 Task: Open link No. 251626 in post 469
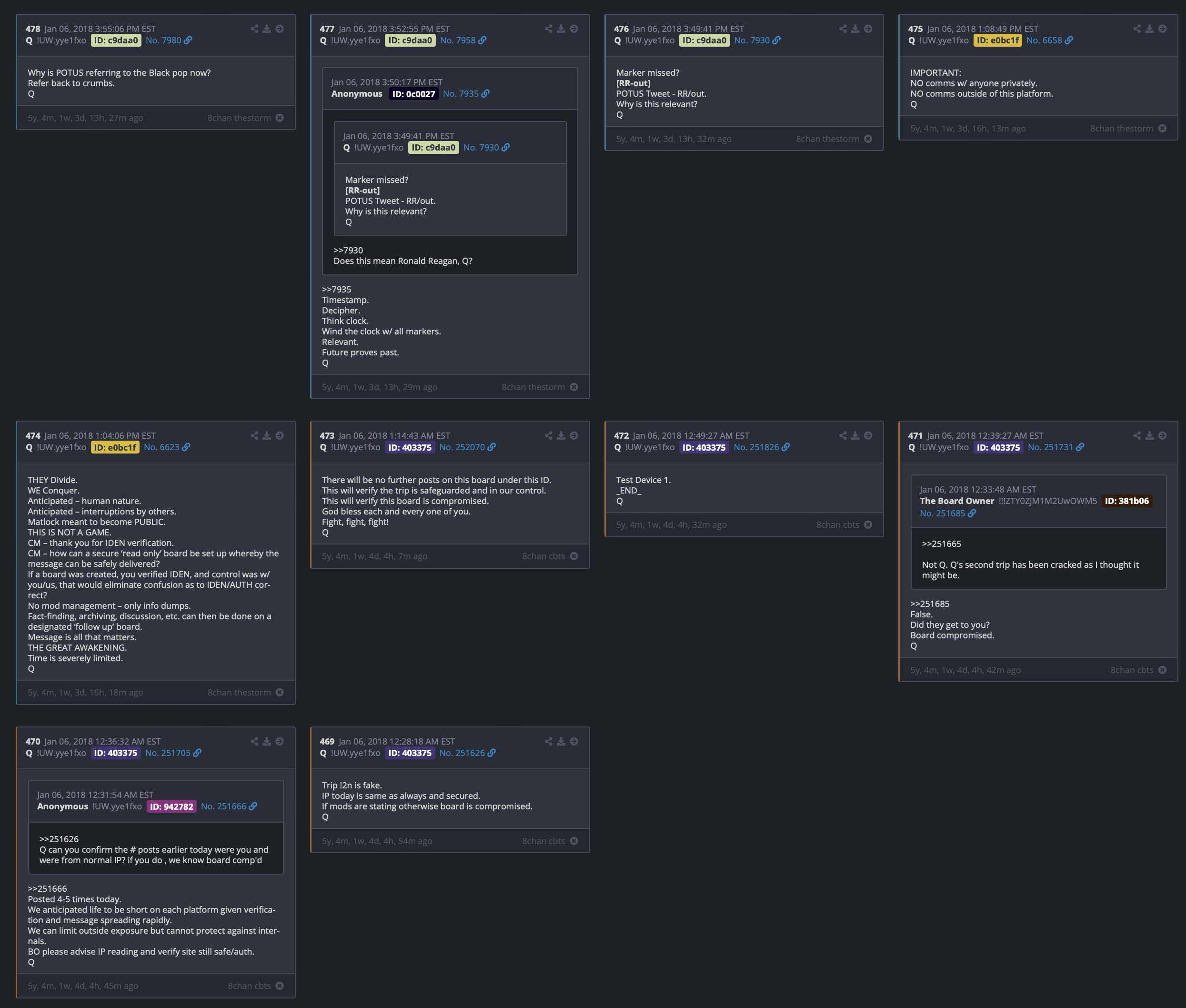pyautogui.click(x=467, y=753)
